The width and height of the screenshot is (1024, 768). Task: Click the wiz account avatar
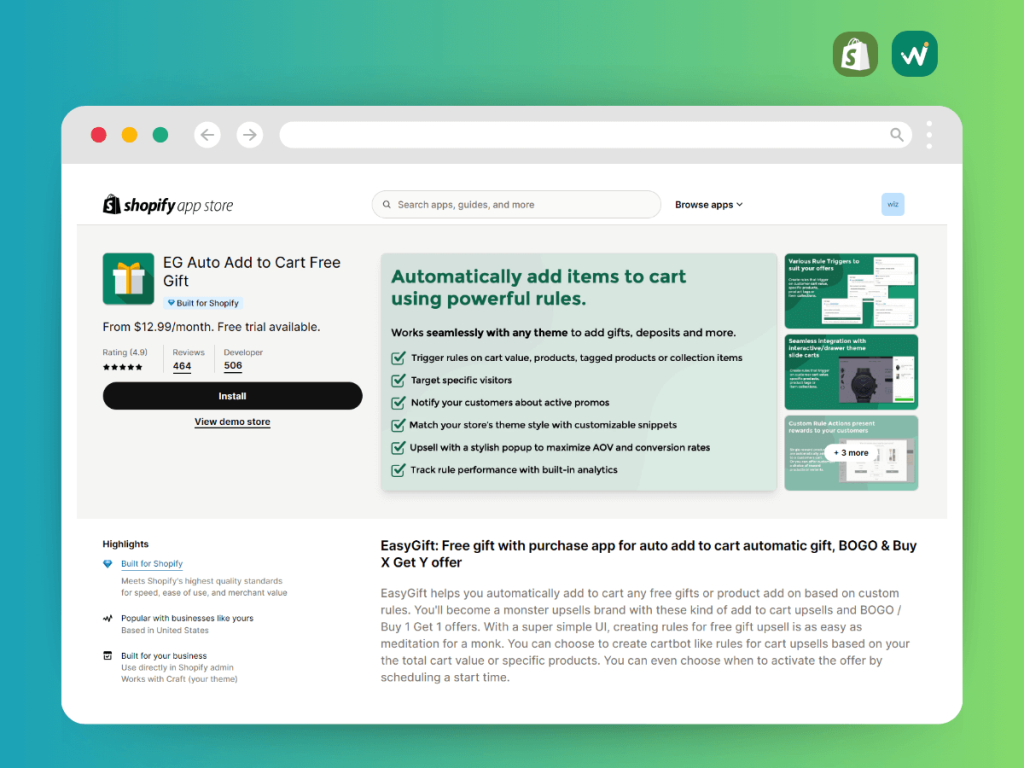(x=893, y=204)
